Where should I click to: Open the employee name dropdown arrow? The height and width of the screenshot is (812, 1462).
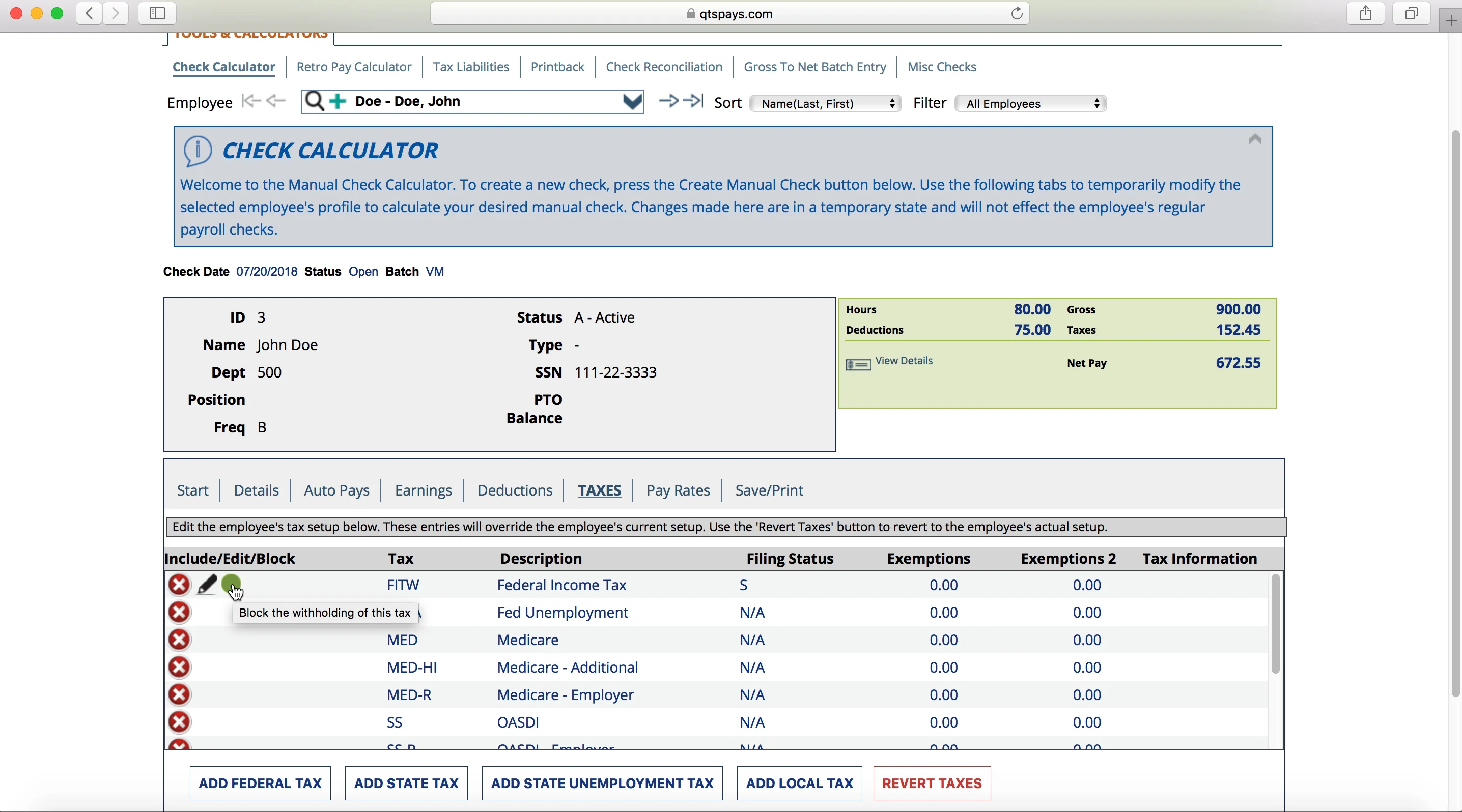632,102
